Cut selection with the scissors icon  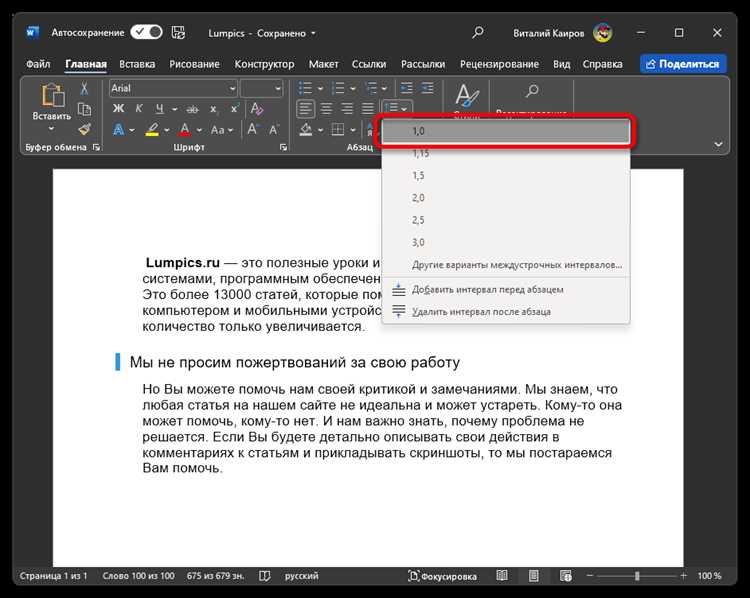click(x=84, y=89)
